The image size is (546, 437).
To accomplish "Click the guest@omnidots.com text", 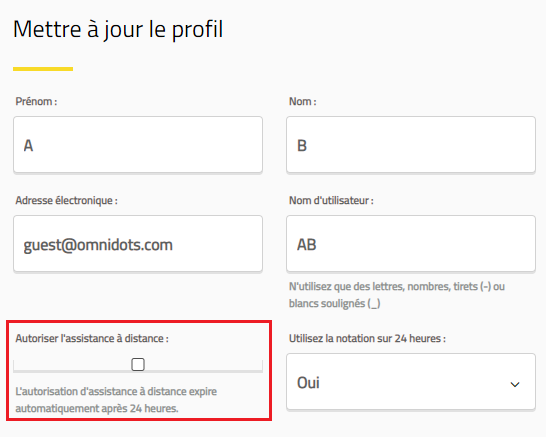I will (x=98, y=245).
